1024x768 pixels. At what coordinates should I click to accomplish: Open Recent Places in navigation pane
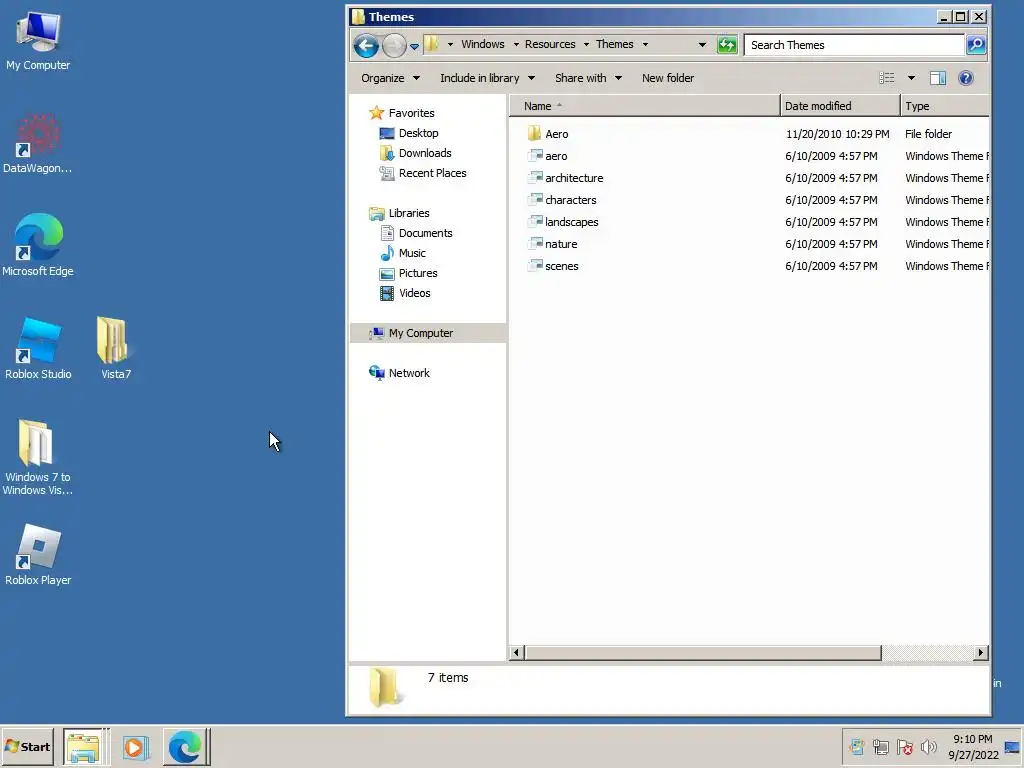432,173
